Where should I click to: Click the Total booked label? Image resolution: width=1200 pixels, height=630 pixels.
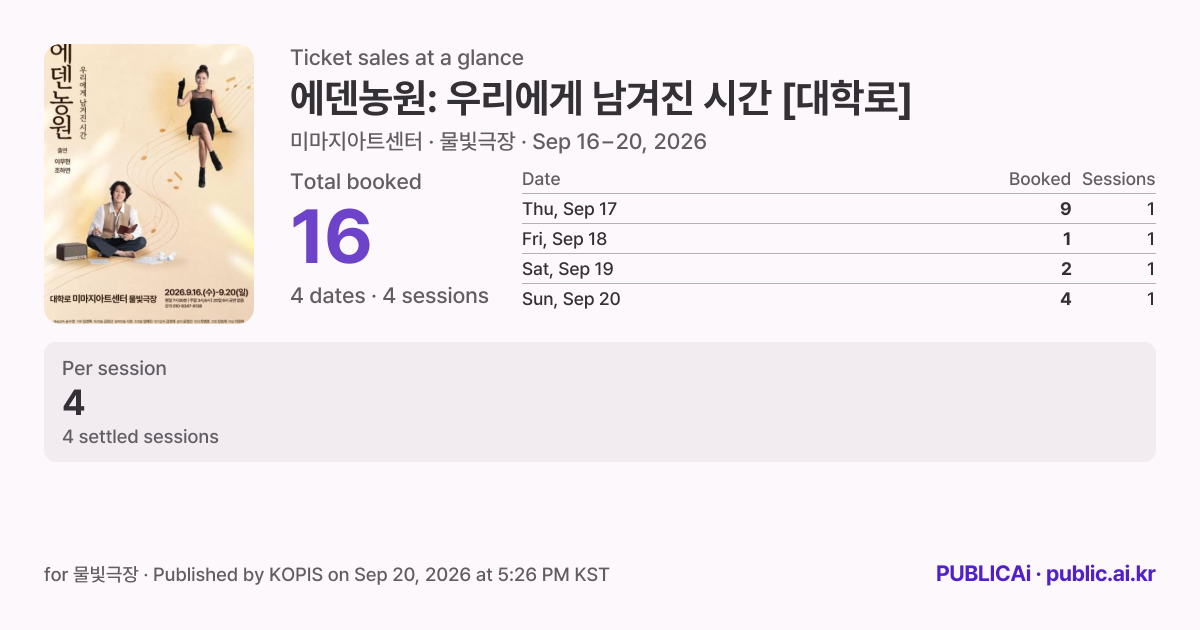click(356, 182)
